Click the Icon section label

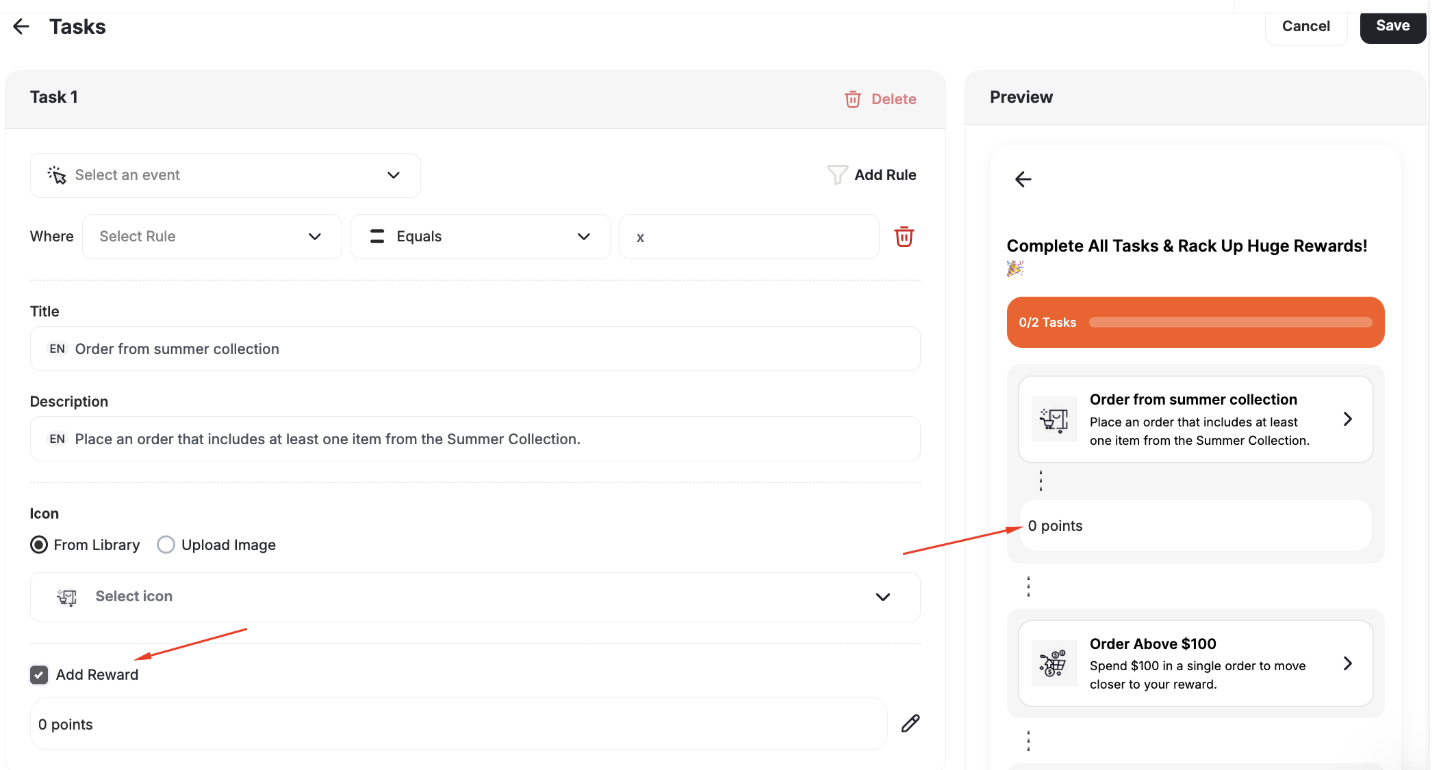pos(44,513)
